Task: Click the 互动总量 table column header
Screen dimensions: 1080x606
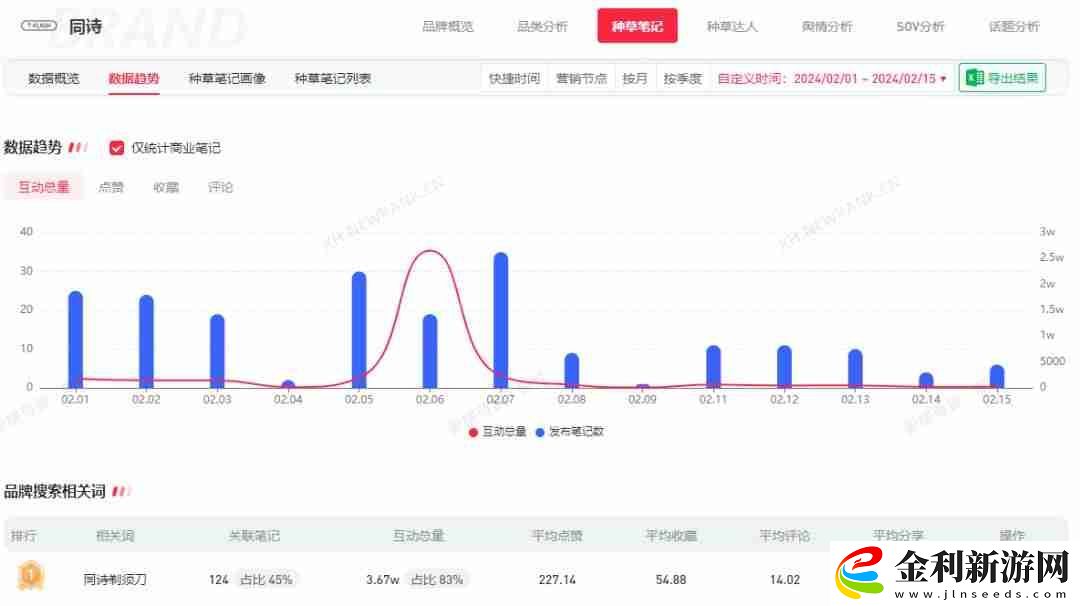Action: point(418,536)
